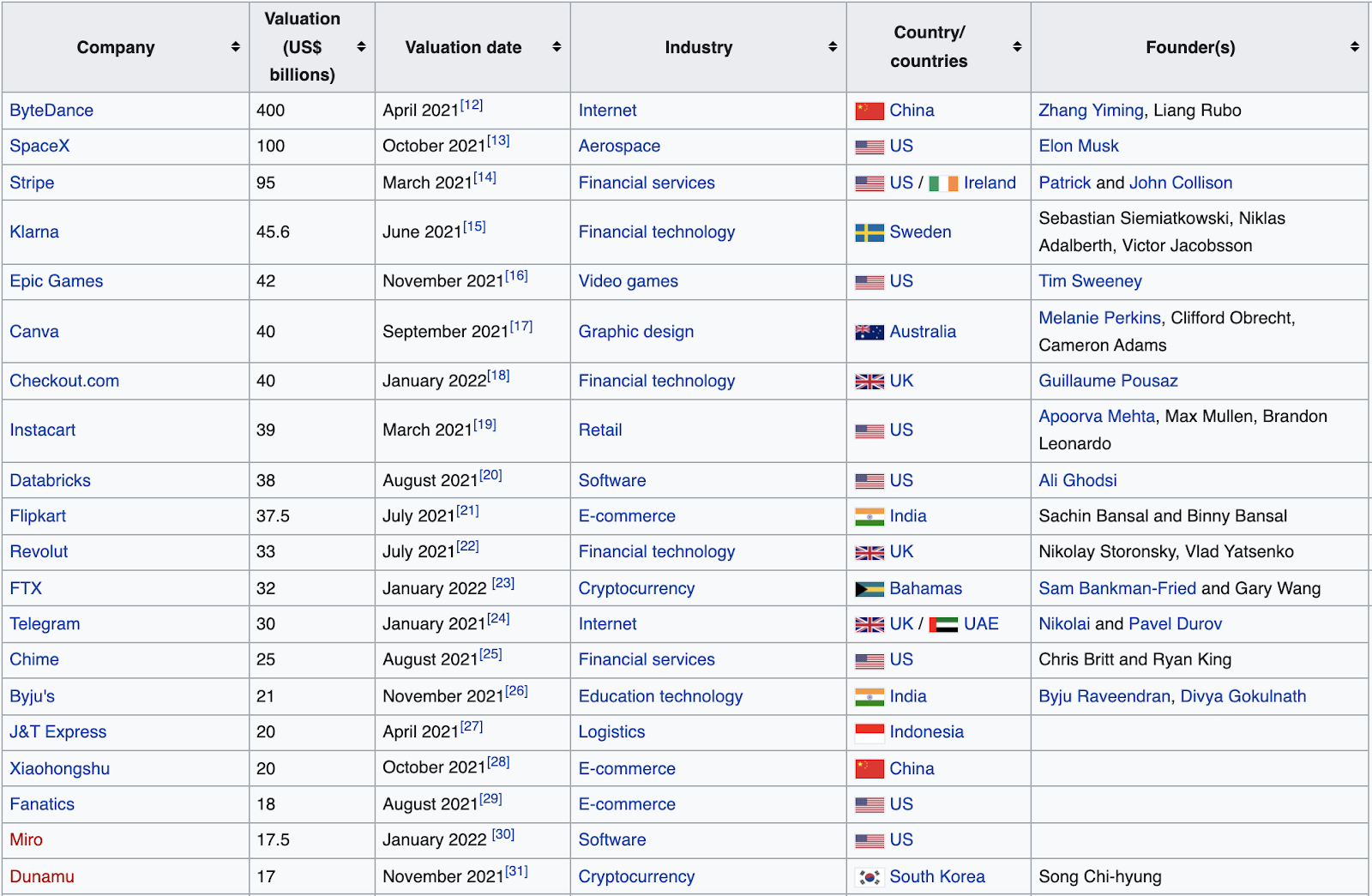Open Graphic design industry link
Viewport: 1372px width, 896px height.
click(636, 331)
